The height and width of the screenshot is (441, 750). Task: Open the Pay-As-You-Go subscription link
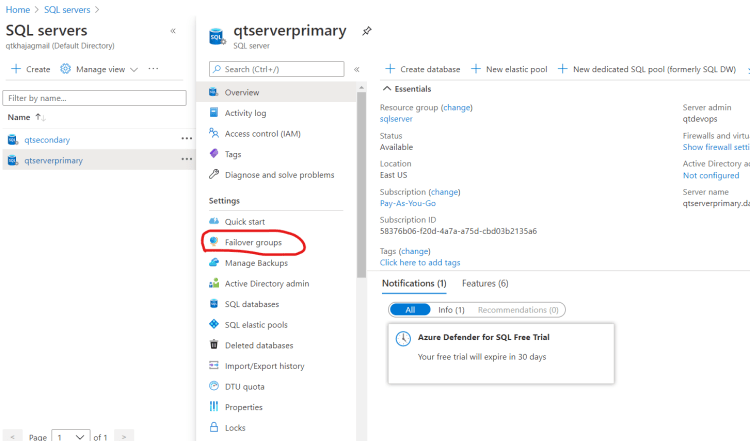408,203
